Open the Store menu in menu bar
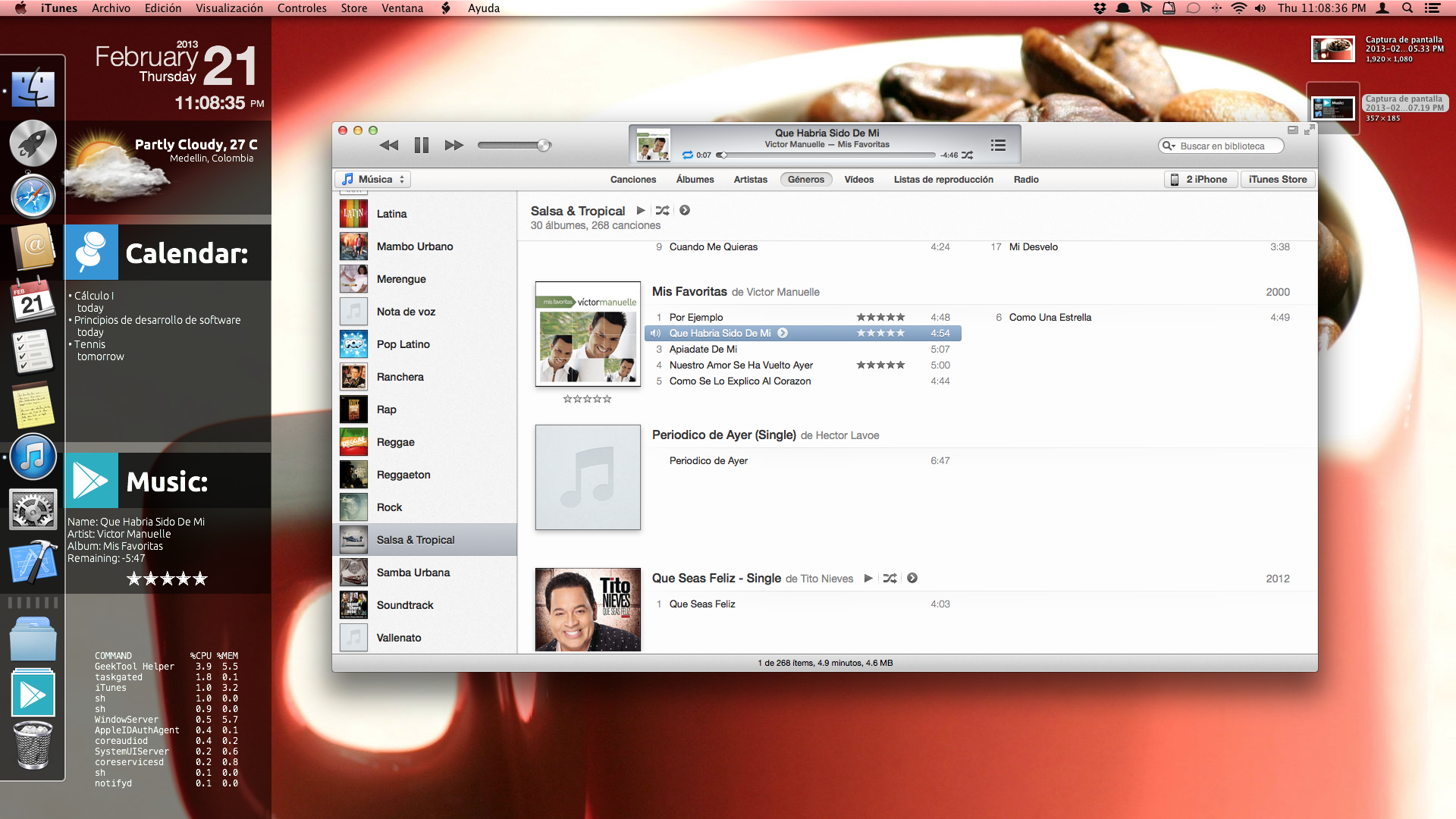The image size is (1456, 819). [353, 8]
